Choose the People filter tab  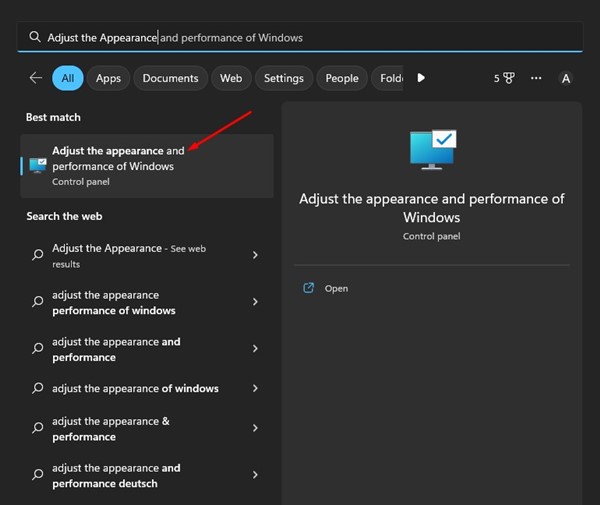pos(341,78)
